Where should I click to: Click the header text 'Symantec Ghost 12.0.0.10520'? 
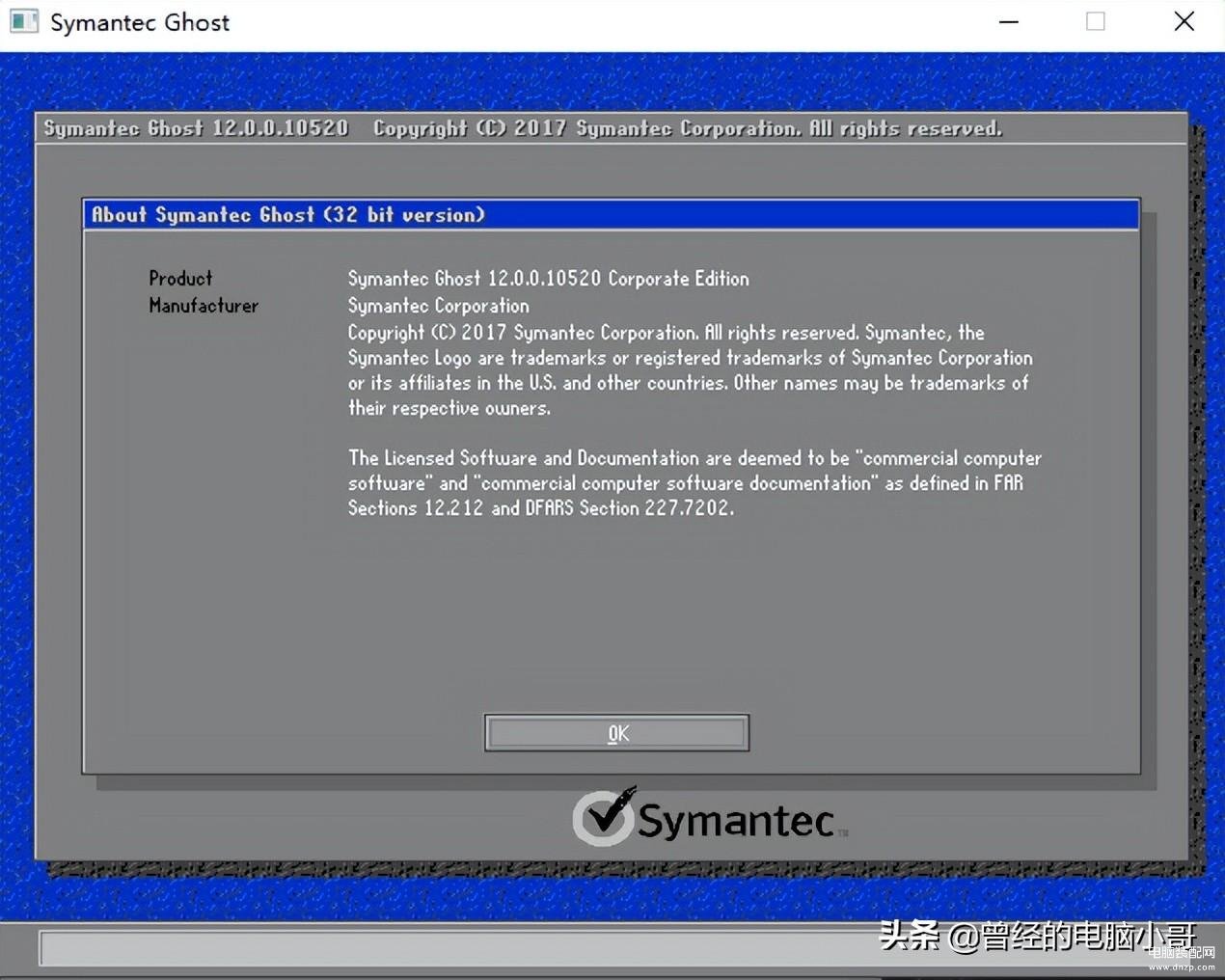pyautogui.click(x=196, y=128)
